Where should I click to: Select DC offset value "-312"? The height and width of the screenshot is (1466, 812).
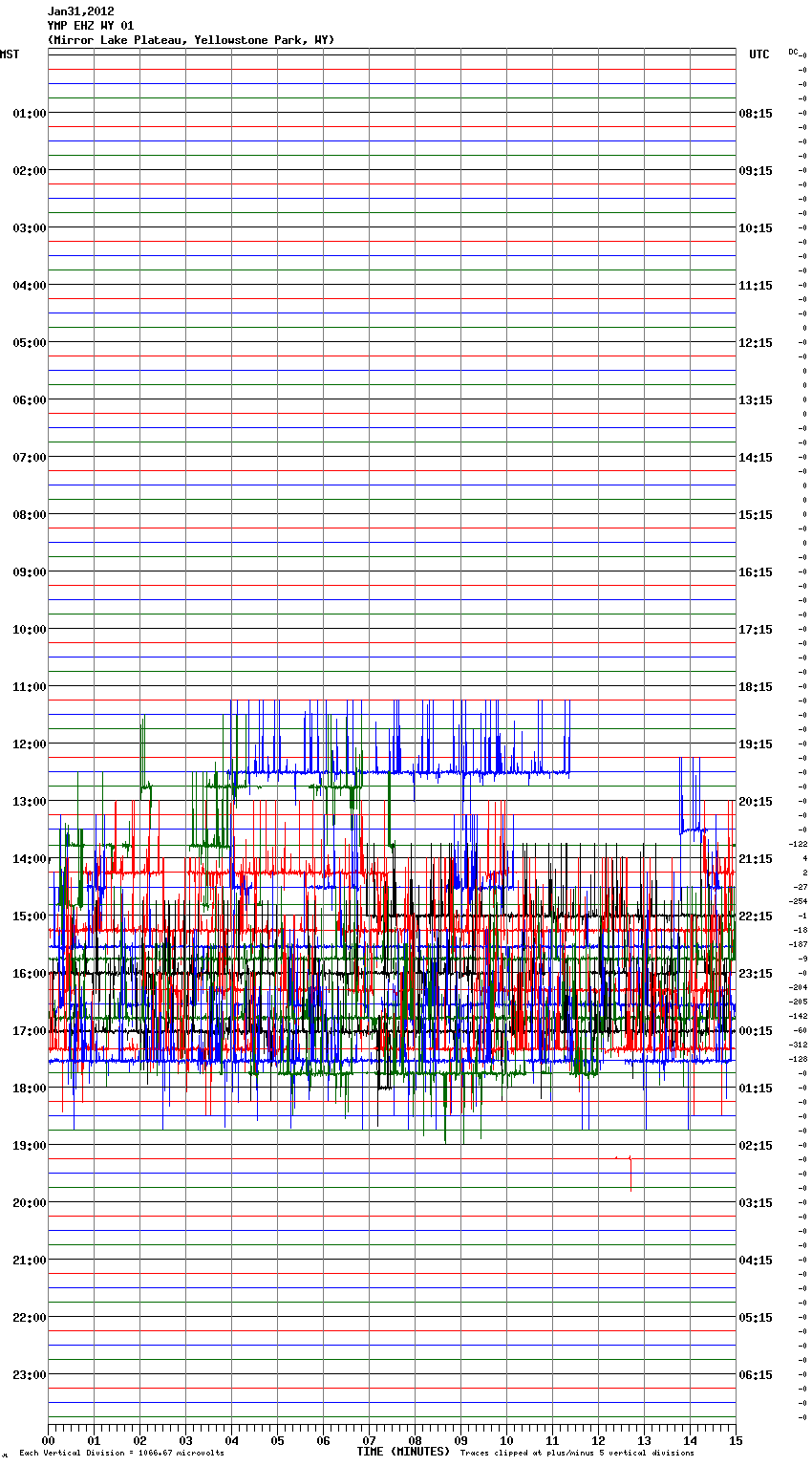[799, 1045]
